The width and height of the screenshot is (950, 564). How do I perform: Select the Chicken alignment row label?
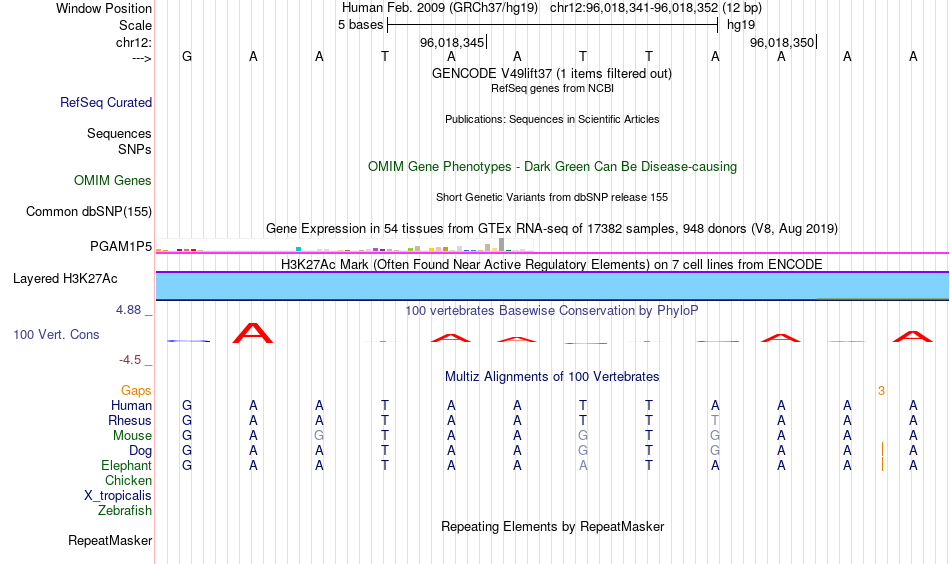pos(128,480)
